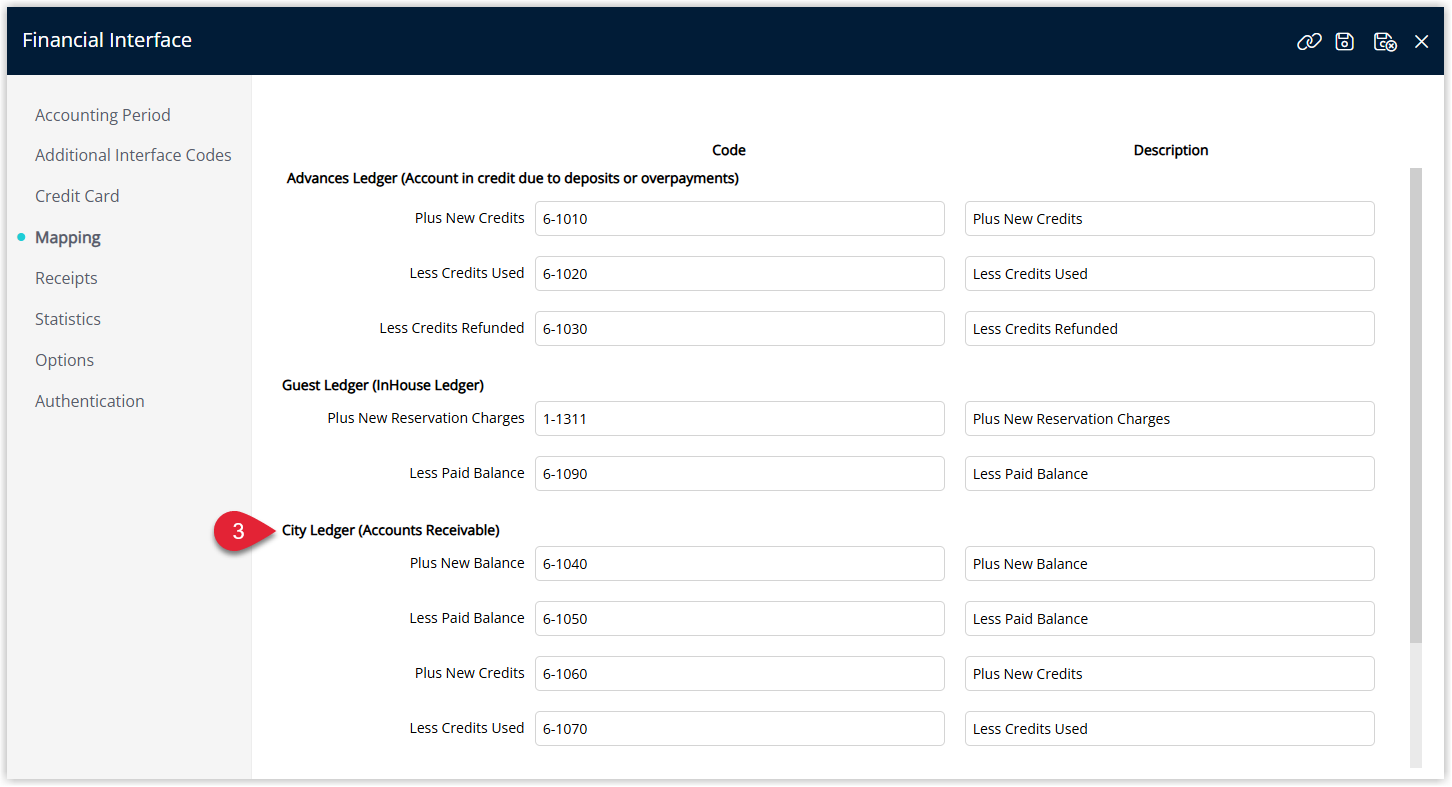The height and width of the screenshot is (787, 1452).
Task: Click the Code column header
Action: click(x=729, y=150)
